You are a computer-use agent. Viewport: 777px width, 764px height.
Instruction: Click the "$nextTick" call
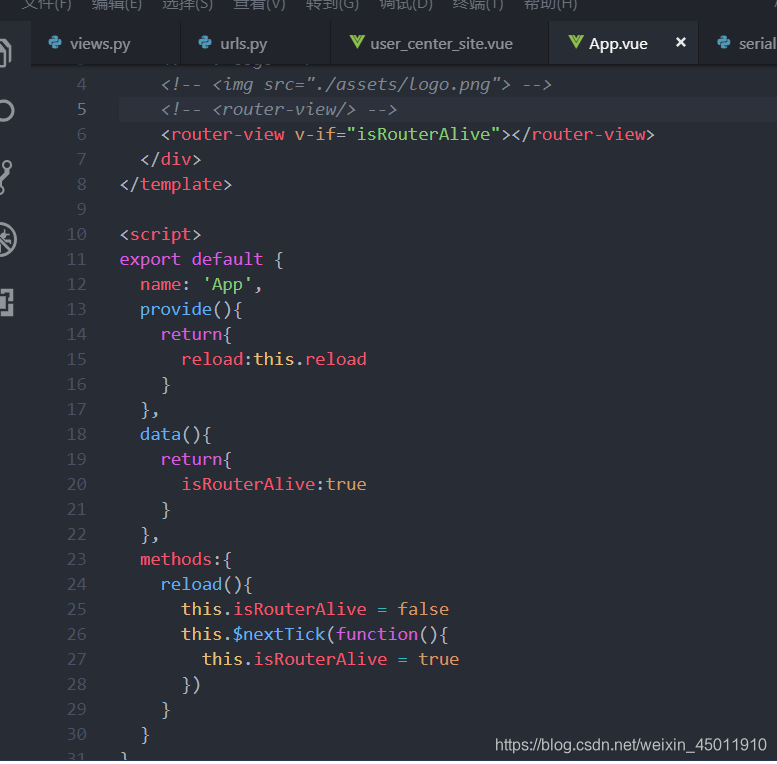pyautogui.click(x=279, y=634)
